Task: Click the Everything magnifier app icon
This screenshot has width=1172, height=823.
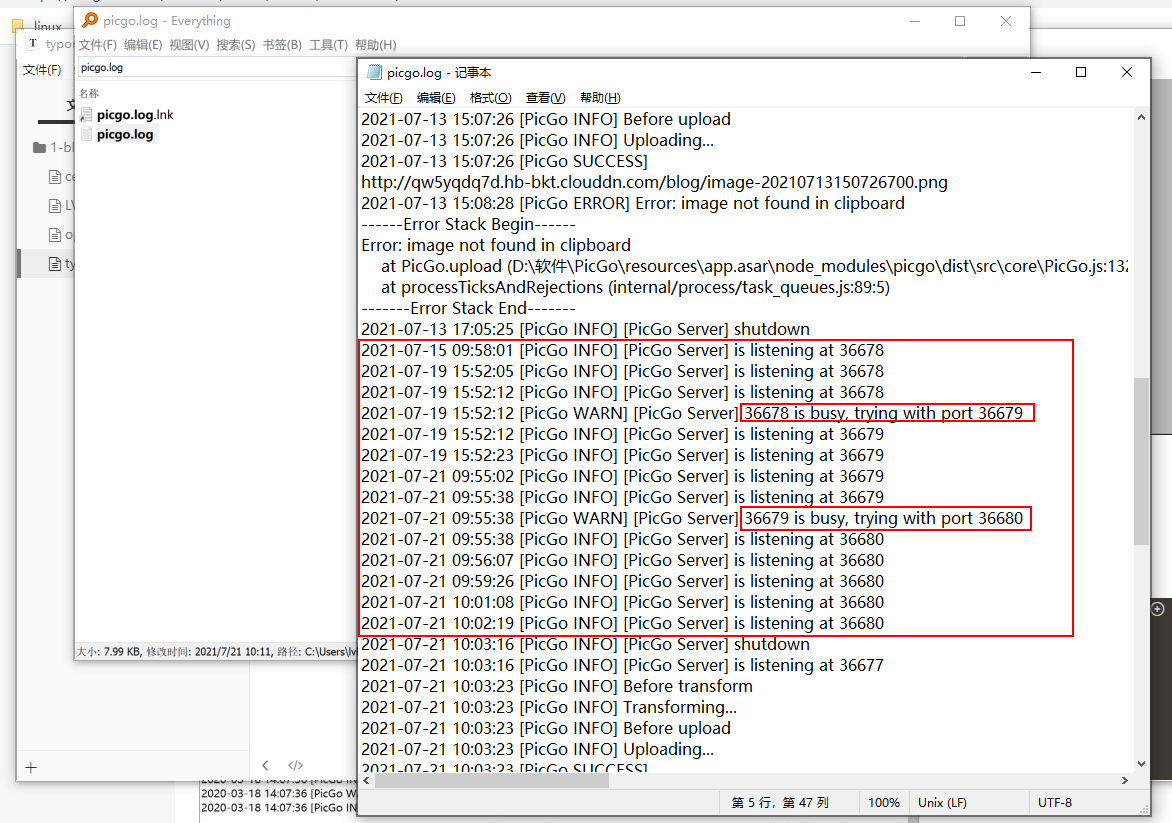Action: coord(90,21)
